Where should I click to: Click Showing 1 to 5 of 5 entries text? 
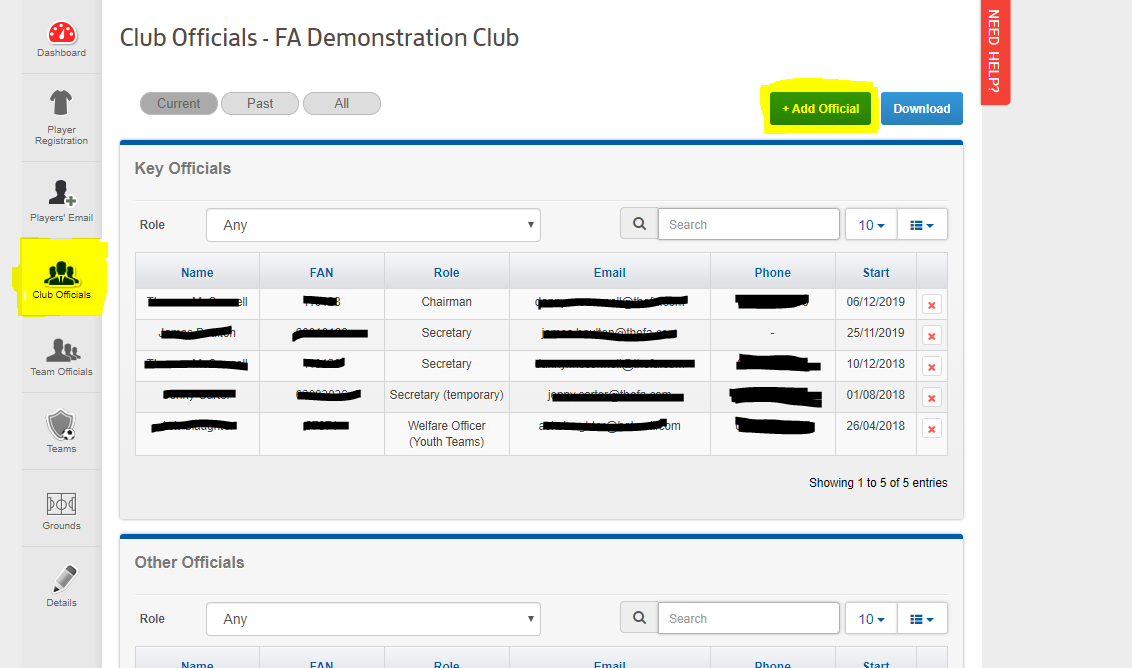pyautogui.click(x=878, y=482)
